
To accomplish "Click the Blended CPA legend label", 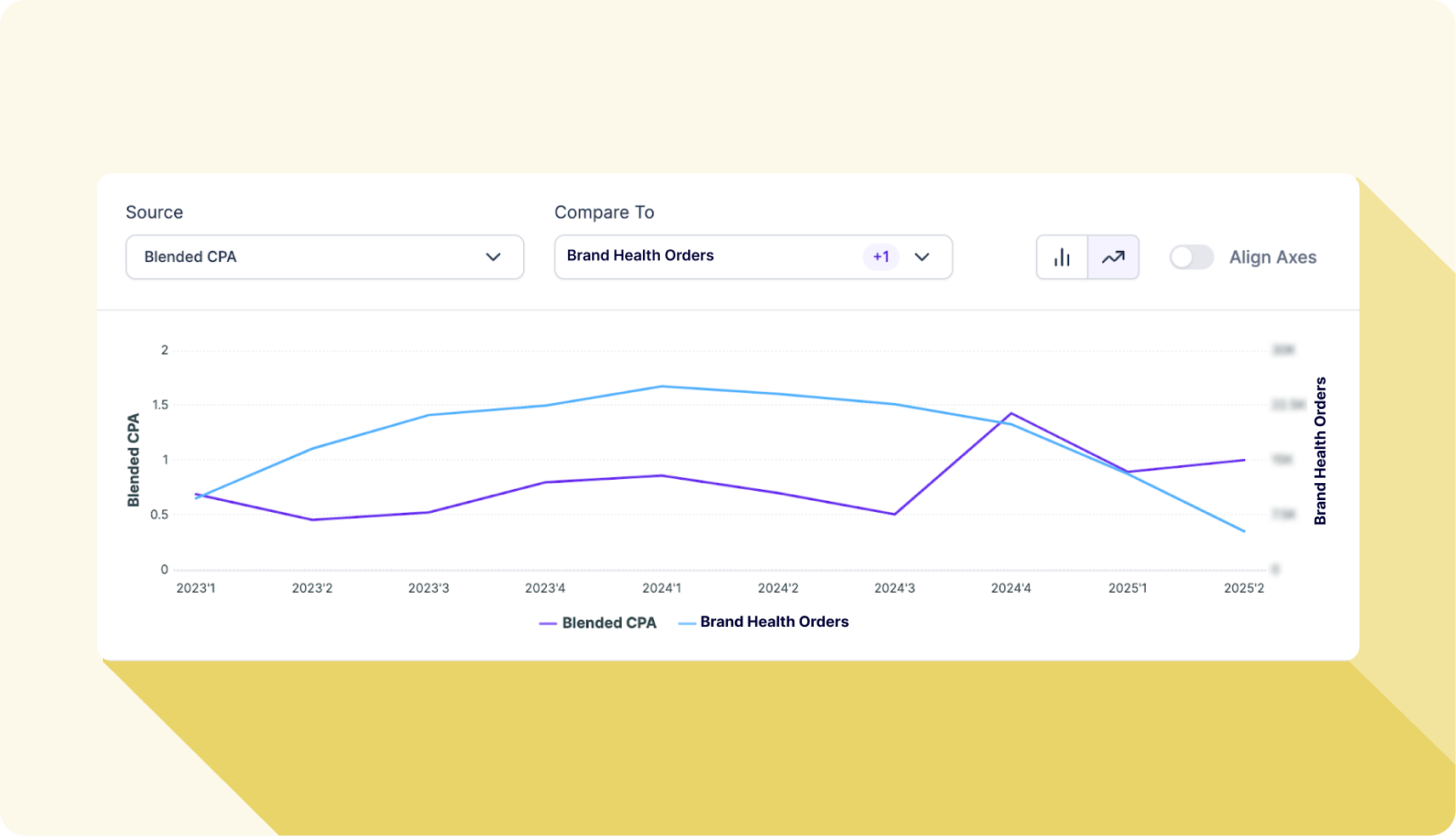I will pyautogui.click(x=609, y=623).
